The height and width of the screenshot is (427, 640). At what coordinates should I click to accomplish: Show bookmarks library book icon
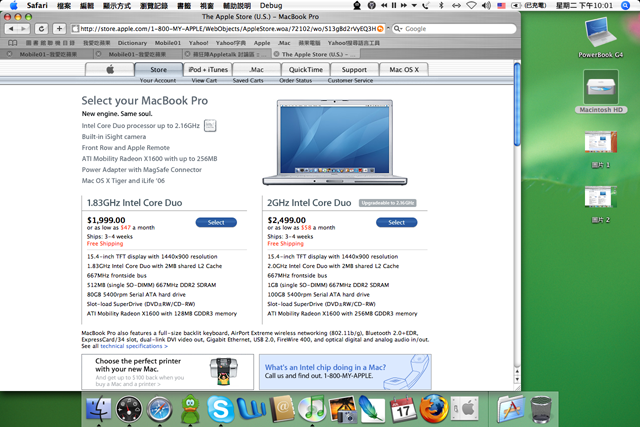[13, 43]
